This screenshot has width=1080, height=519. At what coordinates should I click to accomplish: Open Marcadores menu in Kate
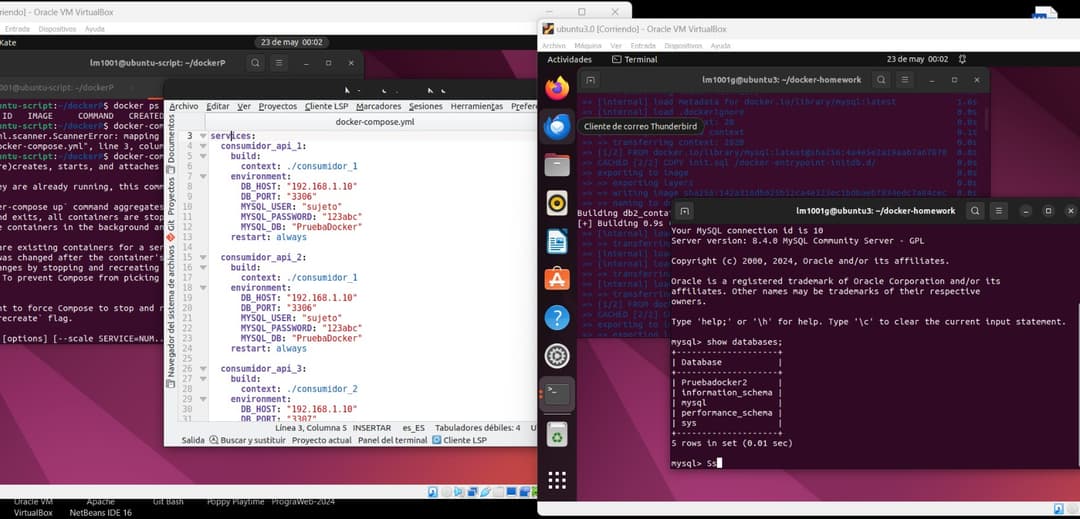pos(378,106)
